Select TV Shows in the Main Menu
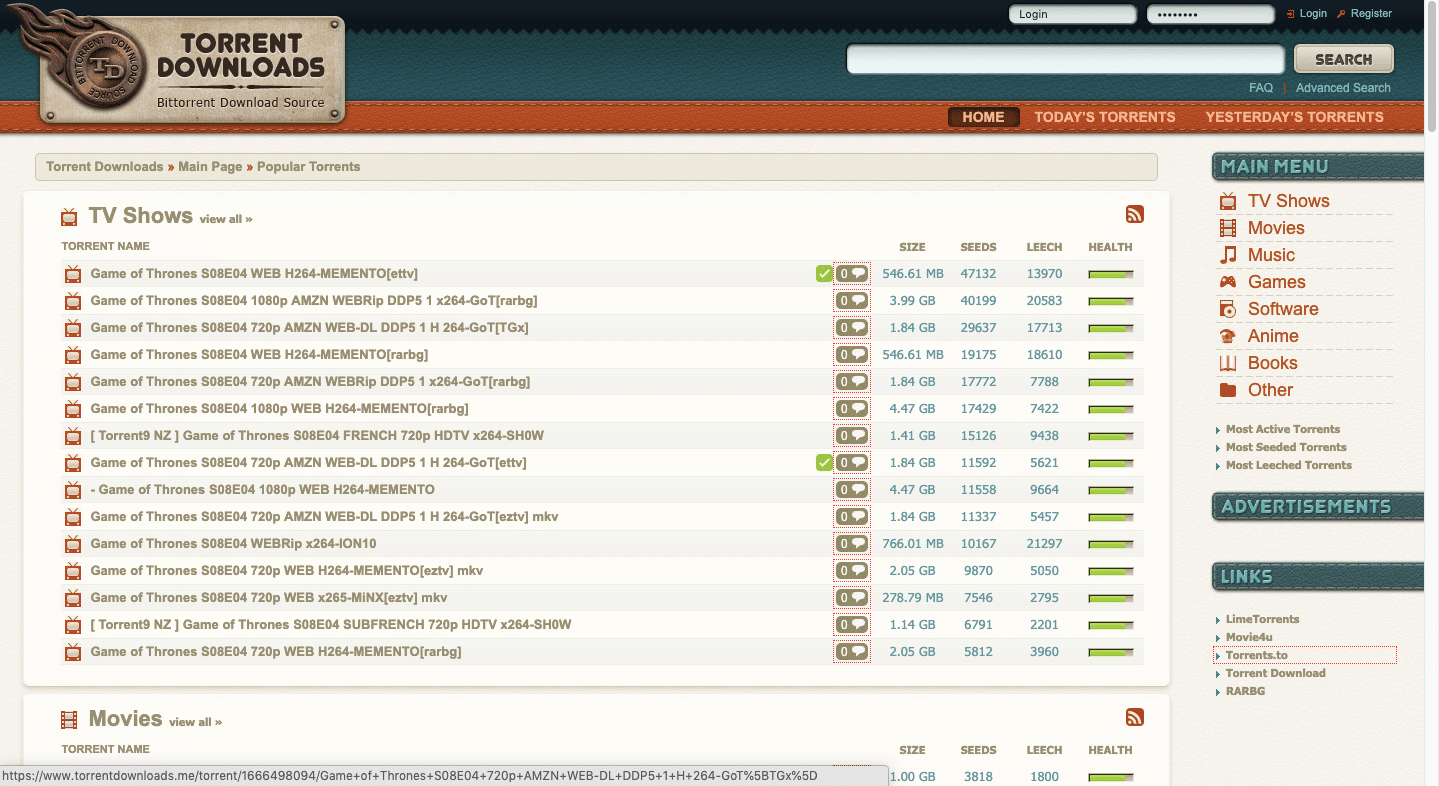Screen dimensions: 1439x786 (x=1288, y=201)
